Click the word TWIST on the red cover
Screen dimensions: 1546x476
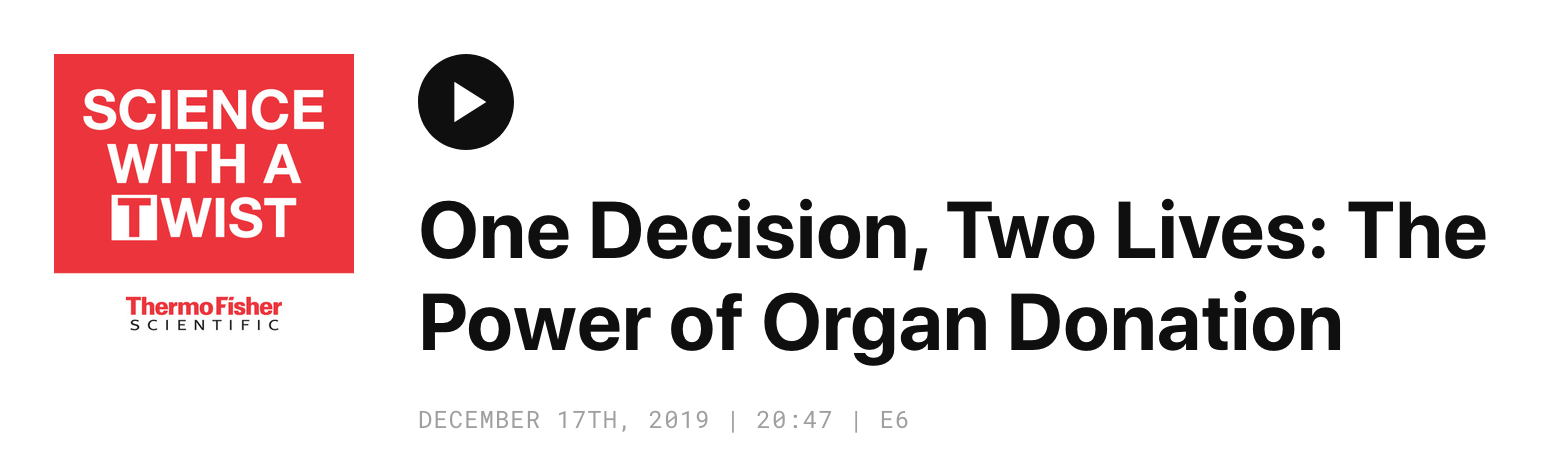pyautogui.click(x=205, y=218)
